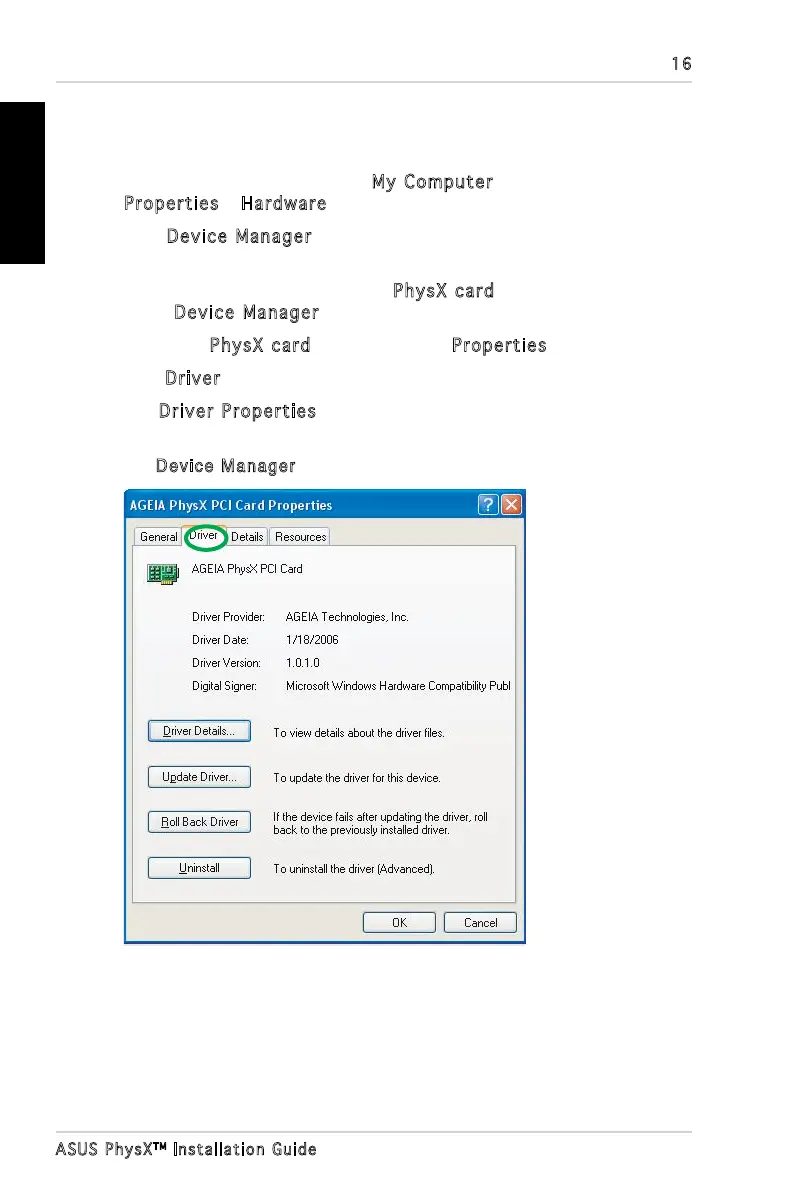This screenshot has height=1196, width=794.
Task: Click Roll Back Driver button
Action: click(x=199, y=821)
